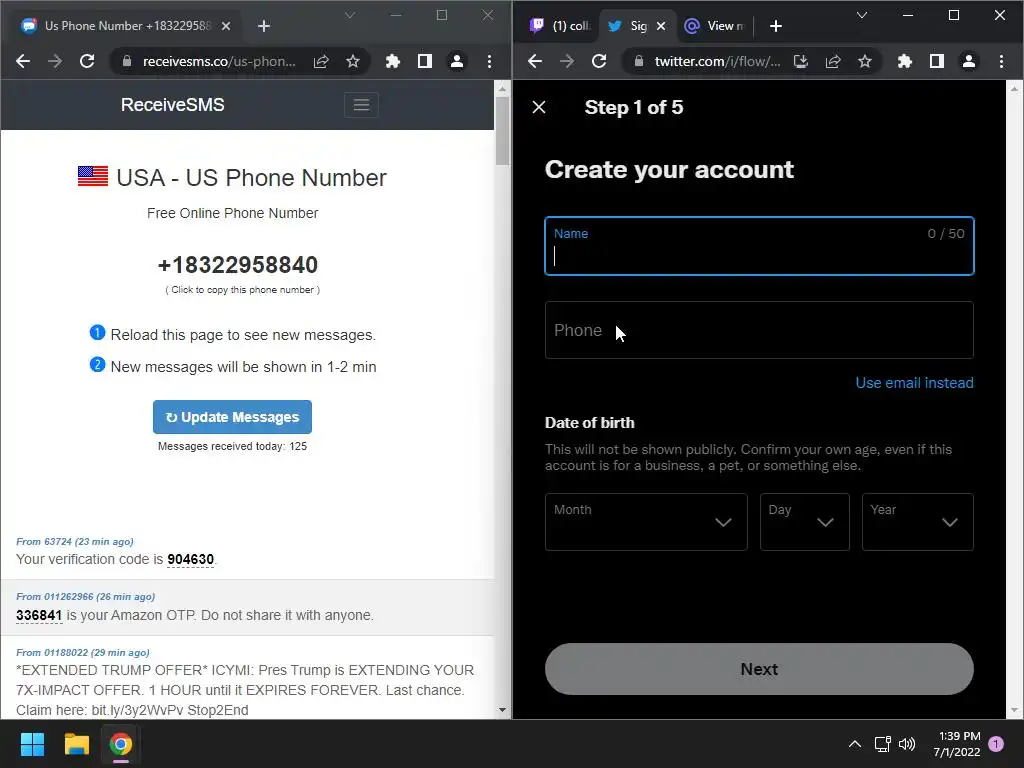1024x768 pixels.
Task: Open taskbar clock showing 1:39 PM
Action: 957,744
